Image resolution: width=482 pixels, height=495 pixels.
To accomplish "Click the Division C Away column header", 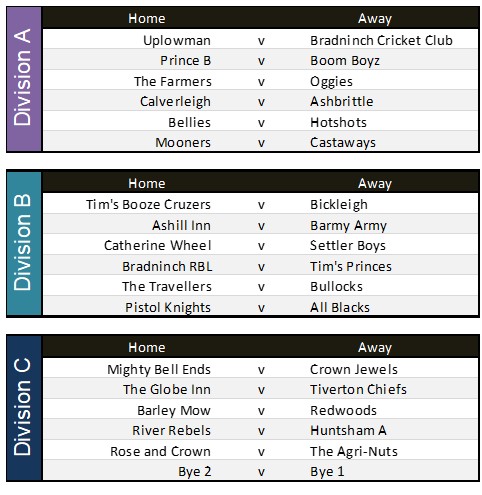I will pos(375,348).
